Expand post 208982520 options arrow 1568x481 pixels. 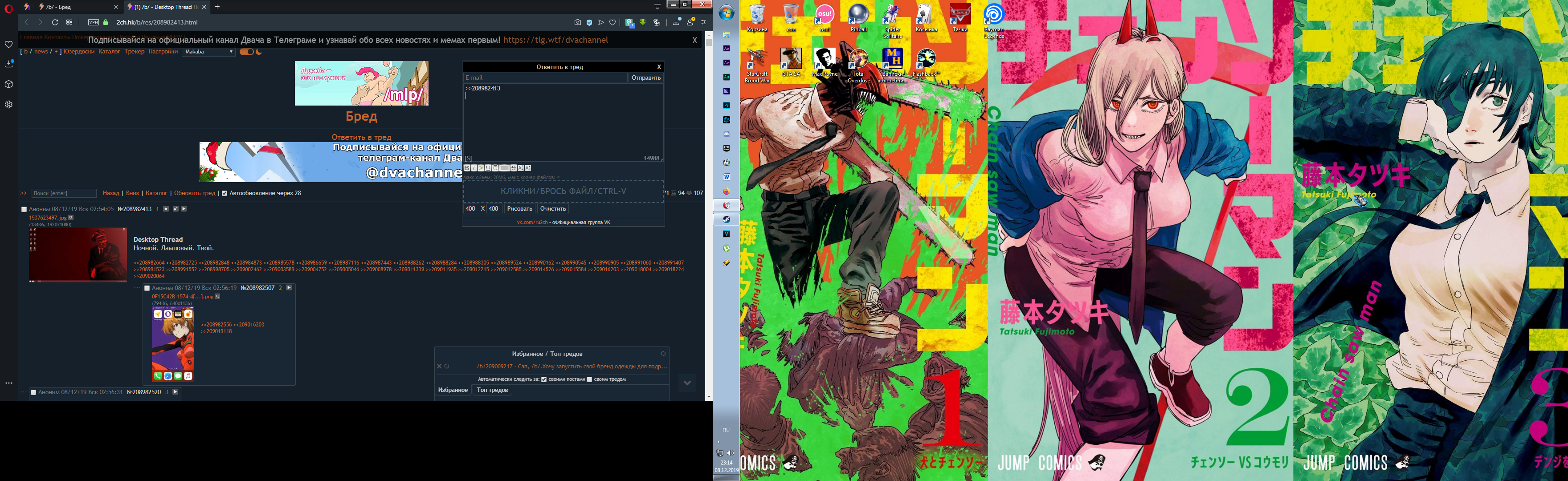[x=176, y=392]
